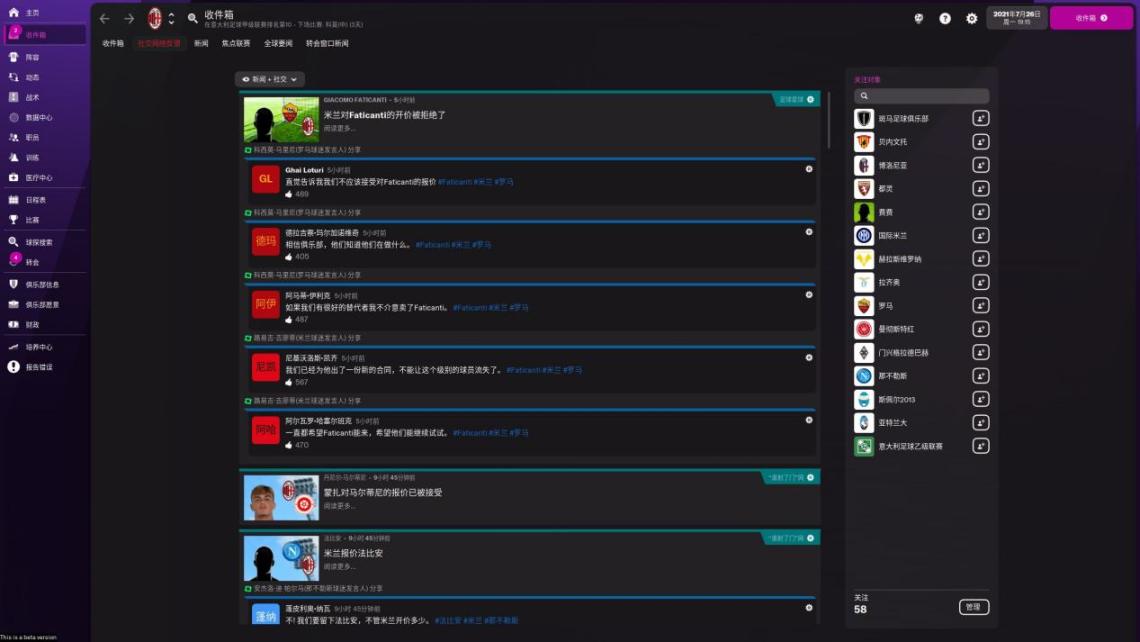Go forward with the right arrow
This screenshot has width=1140, height=642.
pos(129,18)
